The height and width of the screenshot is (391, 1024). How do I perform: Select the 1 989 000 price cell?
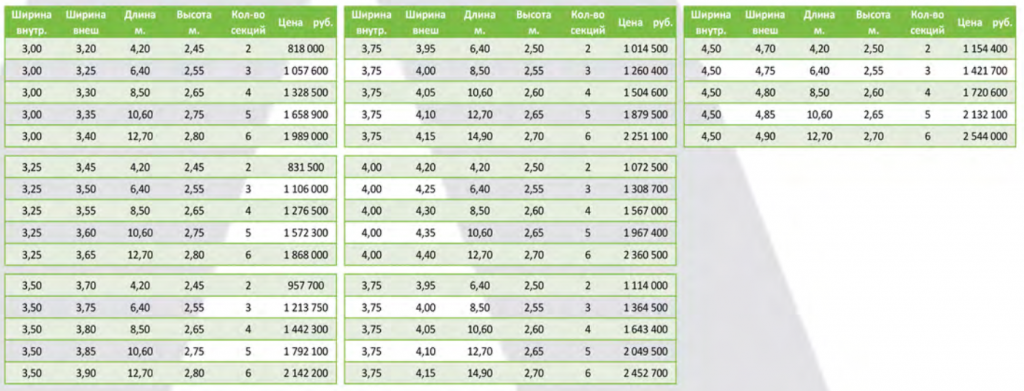tap(306, 136)
